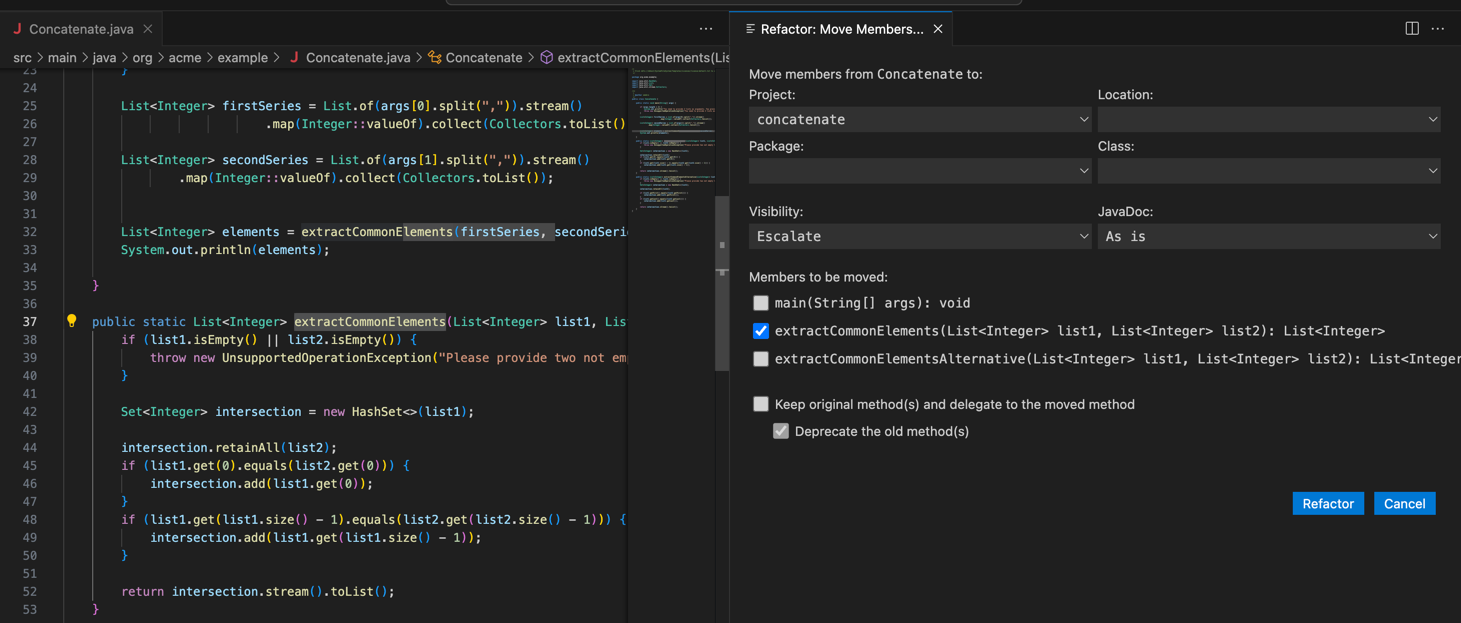
Task: Open the Project dropdown showing concatenate
Action: point(919,119)
